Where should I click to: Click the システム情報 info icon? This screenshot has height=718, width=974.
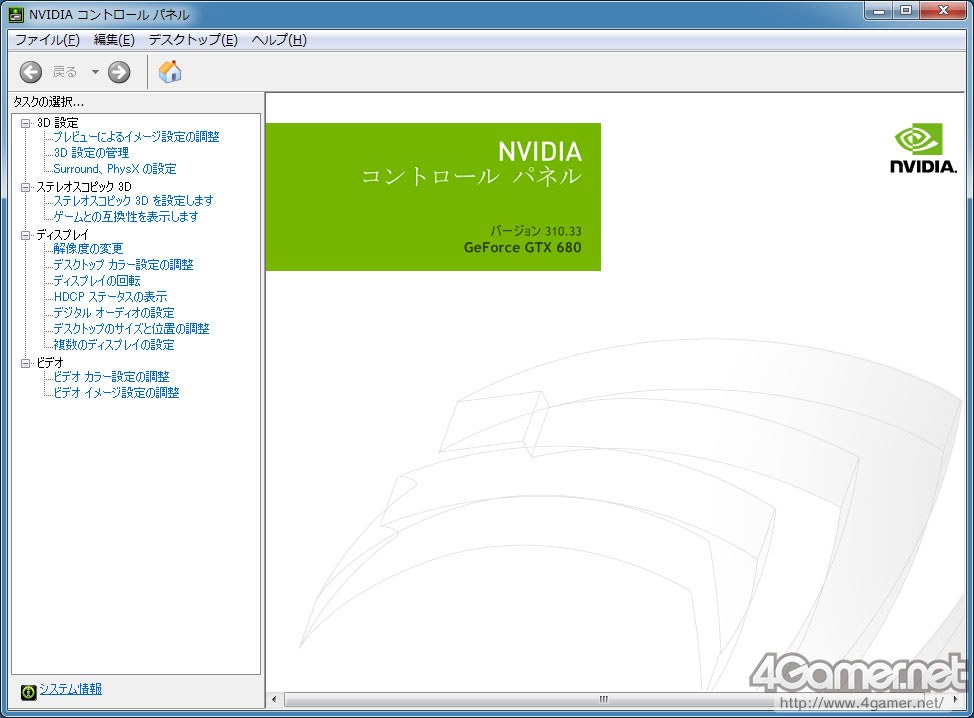click(x=28, y=691)
